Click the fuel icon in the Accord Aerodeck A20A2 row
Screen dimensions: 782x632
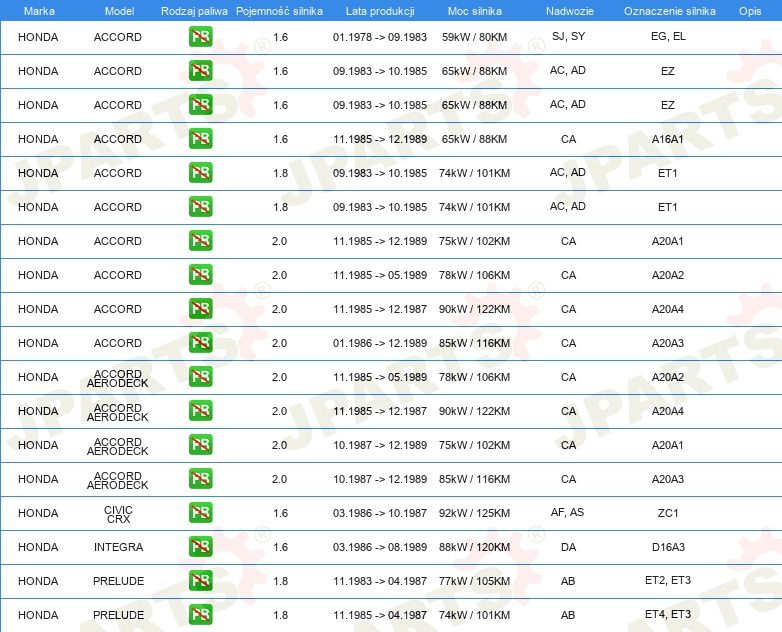pos(200,376)
